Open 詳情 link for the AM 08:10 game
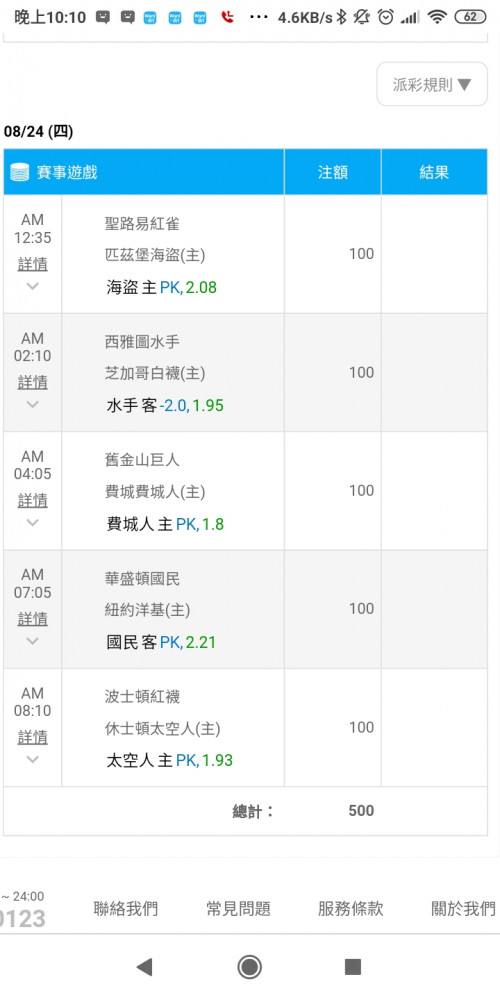Image resolution: width=500 pixels, height=1000 pixels. pos(33,737)
